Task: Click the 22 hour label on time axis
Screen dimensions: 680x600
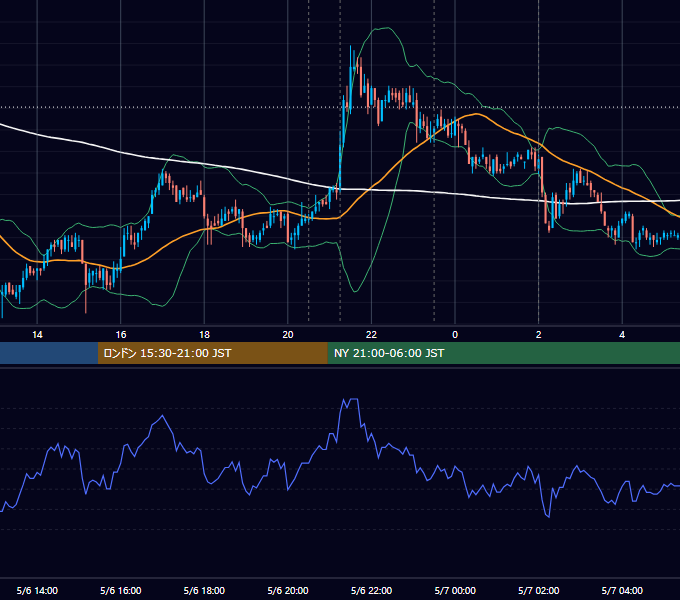Action: tap(371, 335)
